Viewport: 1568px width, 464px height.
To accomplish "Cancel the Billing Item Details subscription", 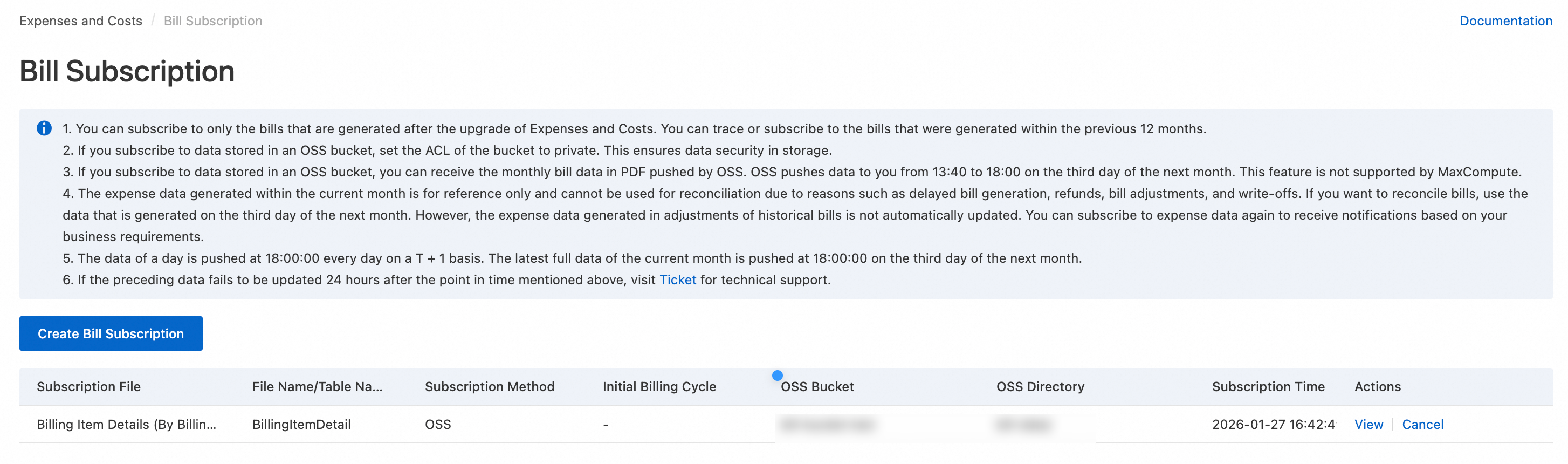I will point(1422,425).
